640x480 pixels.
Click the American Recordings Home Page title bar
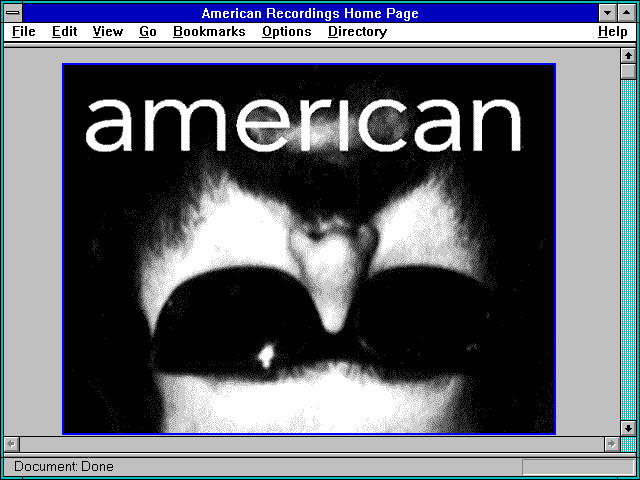310,13
